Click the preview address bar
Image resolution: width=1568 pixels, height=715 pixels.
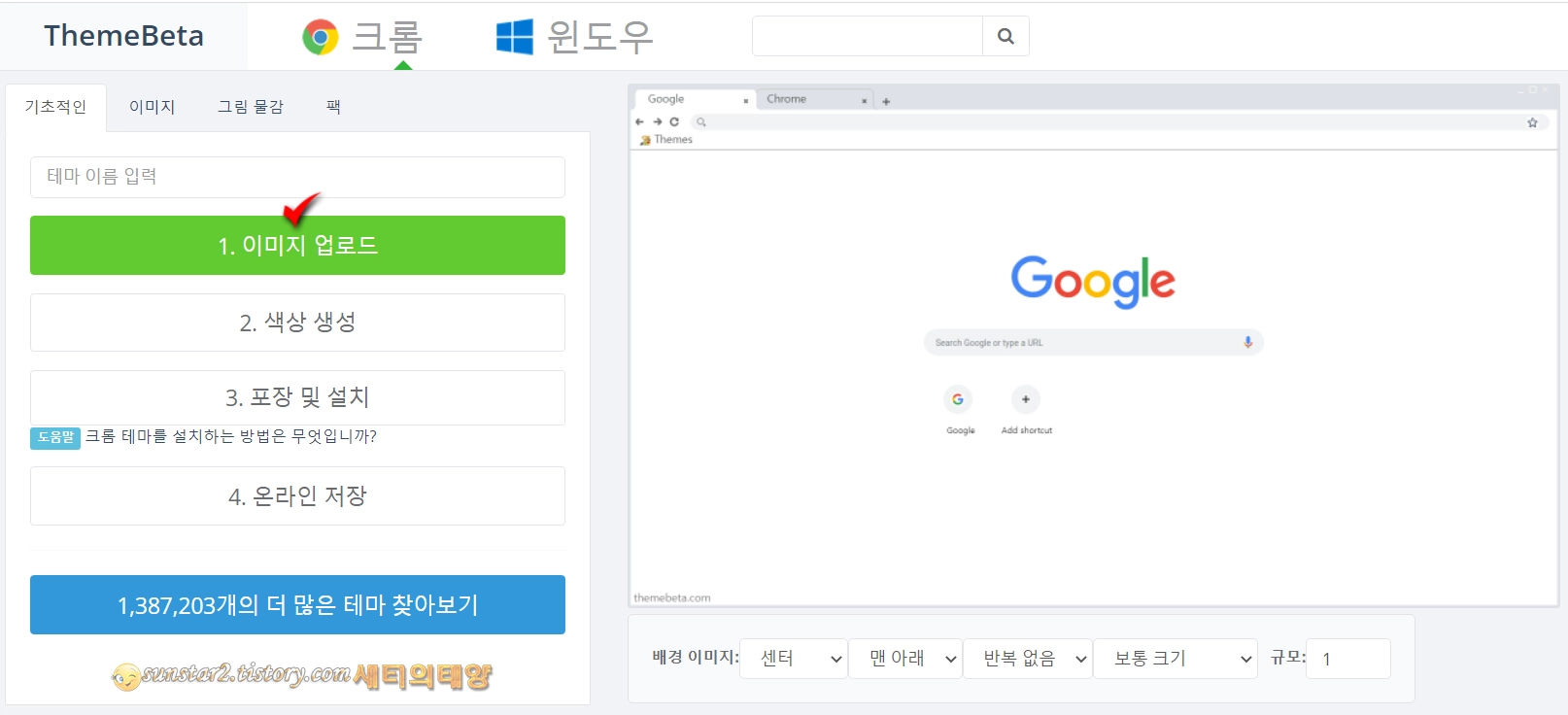tap(1117, 122)
